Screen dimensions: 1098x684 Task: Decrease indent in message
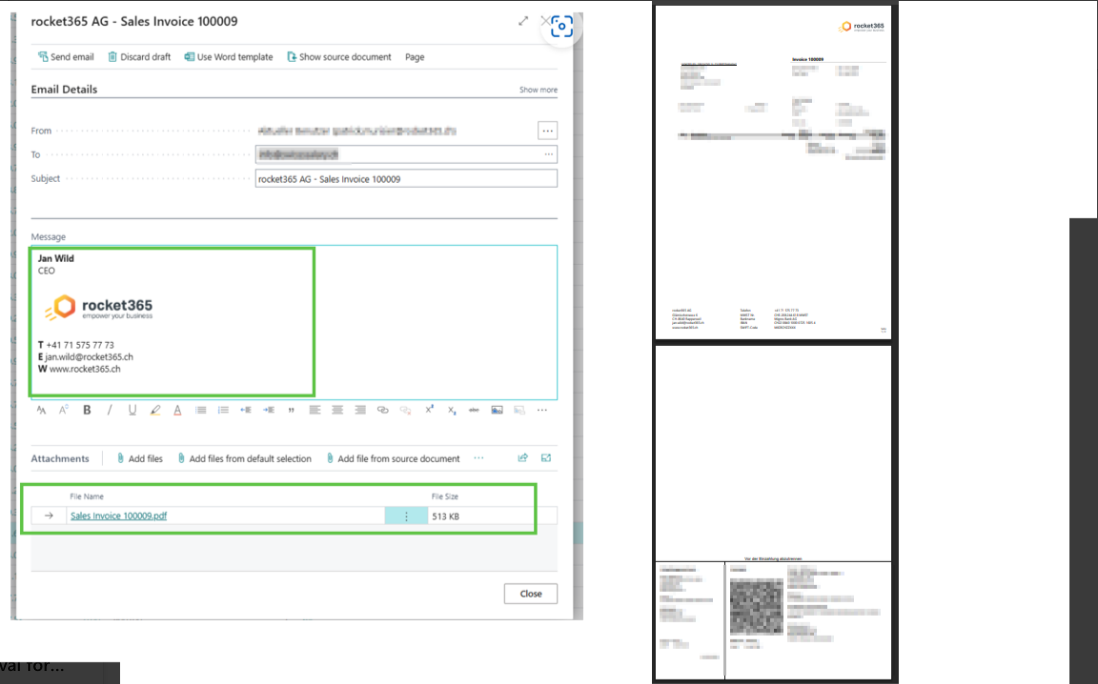pyautogui.click(x=246, y=410)
